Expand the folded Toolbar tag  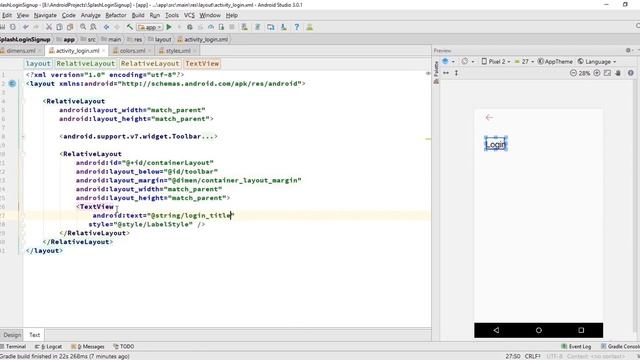209,136
